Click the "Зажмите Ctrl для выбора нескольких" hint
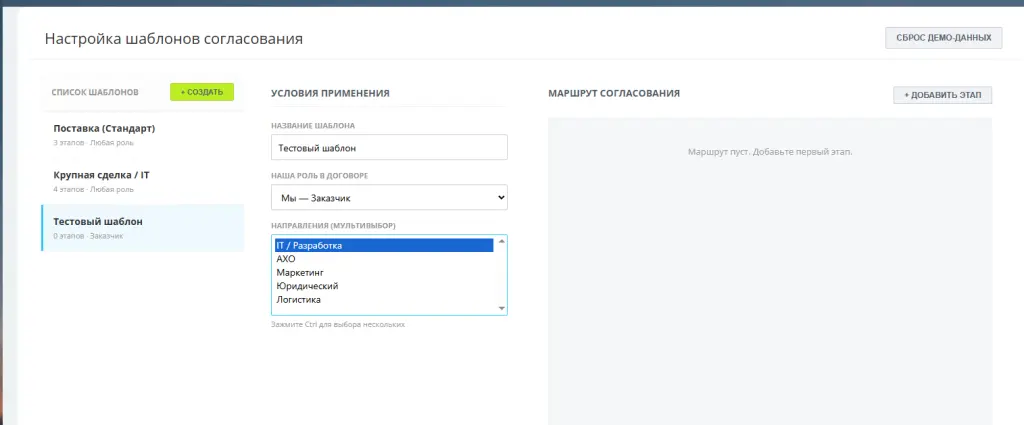 [338, 325]
